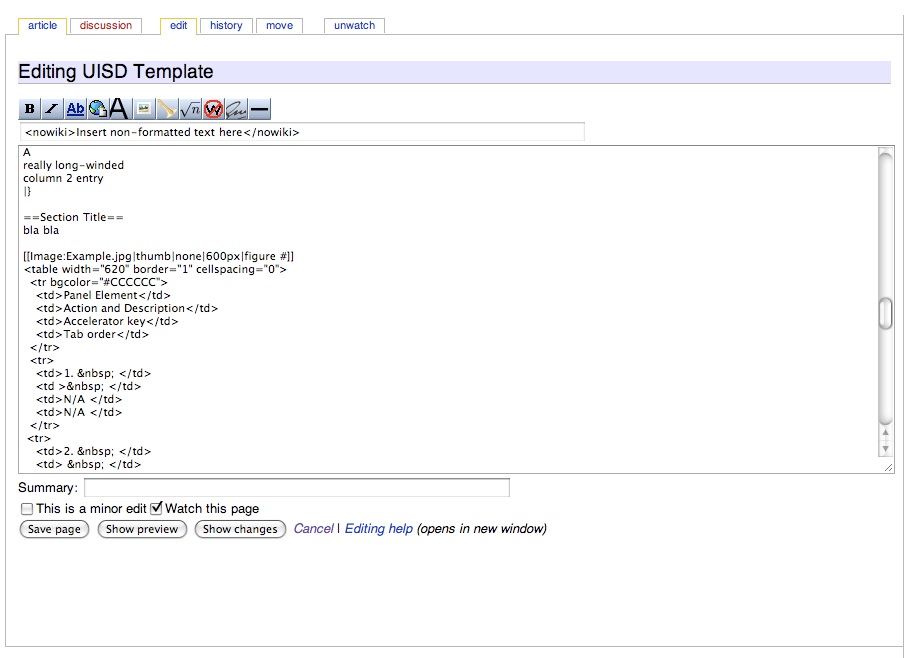Insert media file link trumpet icon
The image size is (904, 658).
(x=167, y=109)
